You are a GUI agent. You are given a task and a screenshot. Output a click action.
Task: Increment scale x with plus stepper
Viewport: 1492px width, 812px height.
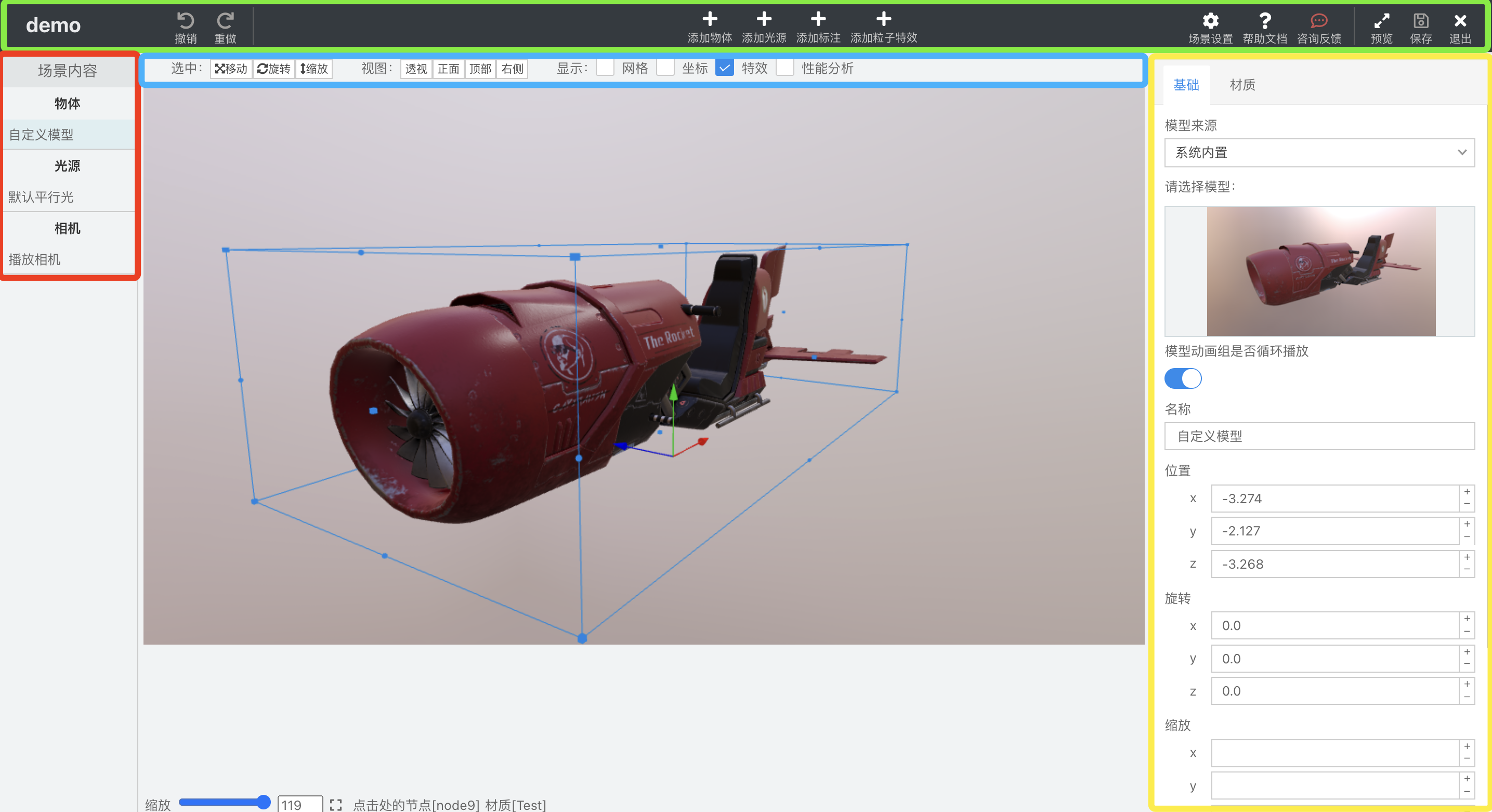[1467, 746]
